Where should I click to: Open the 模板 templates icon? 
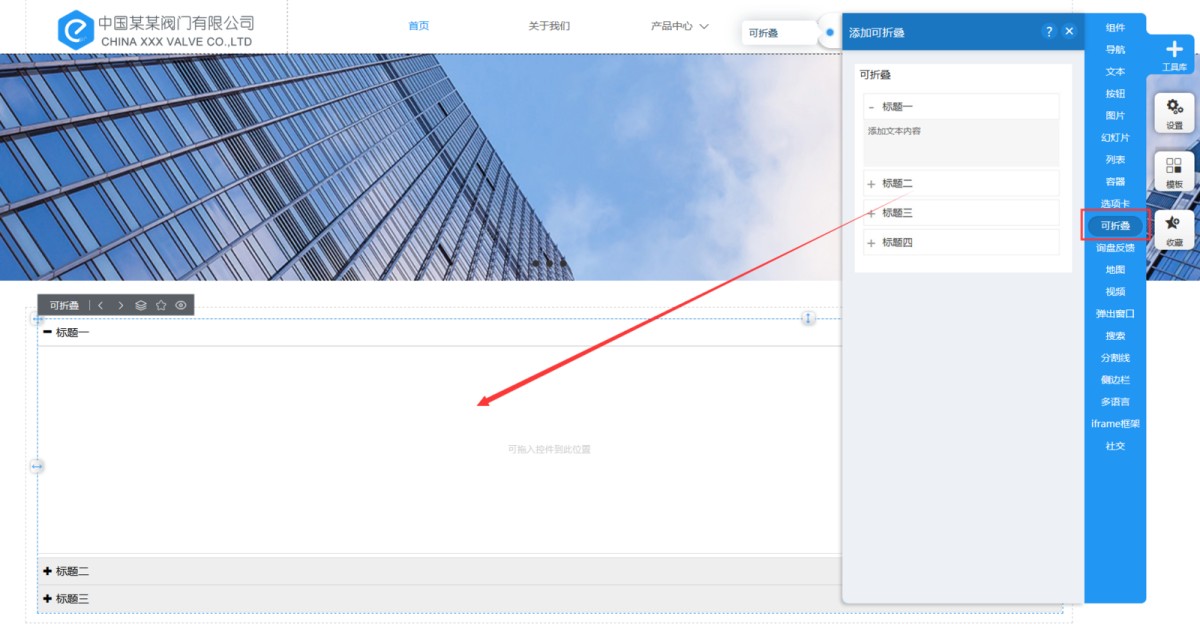[1174, 171]
